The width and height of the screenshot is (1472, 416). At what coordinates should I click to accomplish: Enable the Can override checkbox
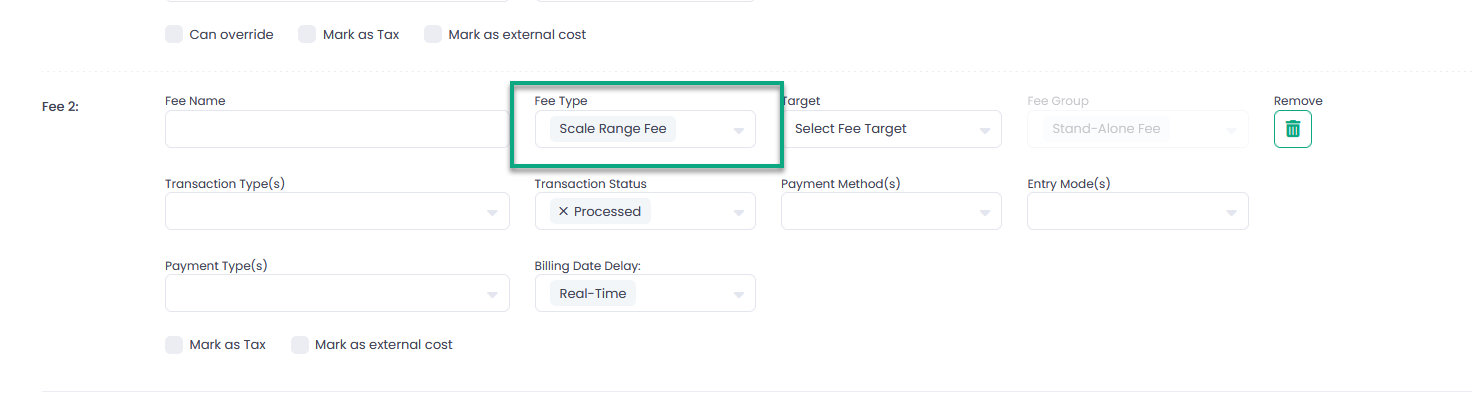[174, 34]
